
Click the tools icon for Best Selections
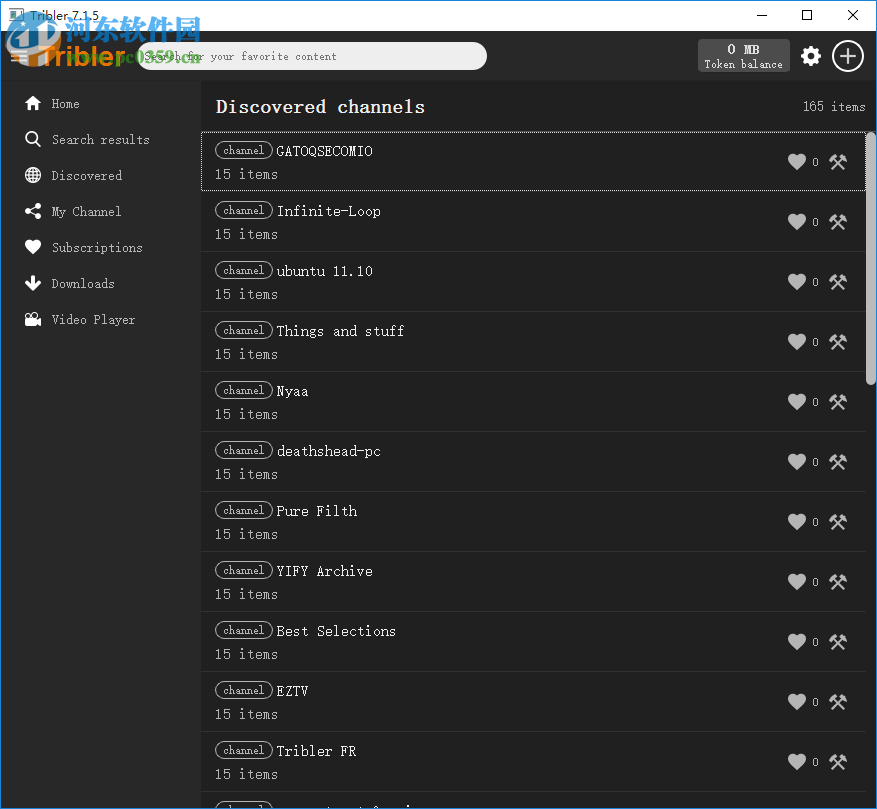(x=838, y=642)
